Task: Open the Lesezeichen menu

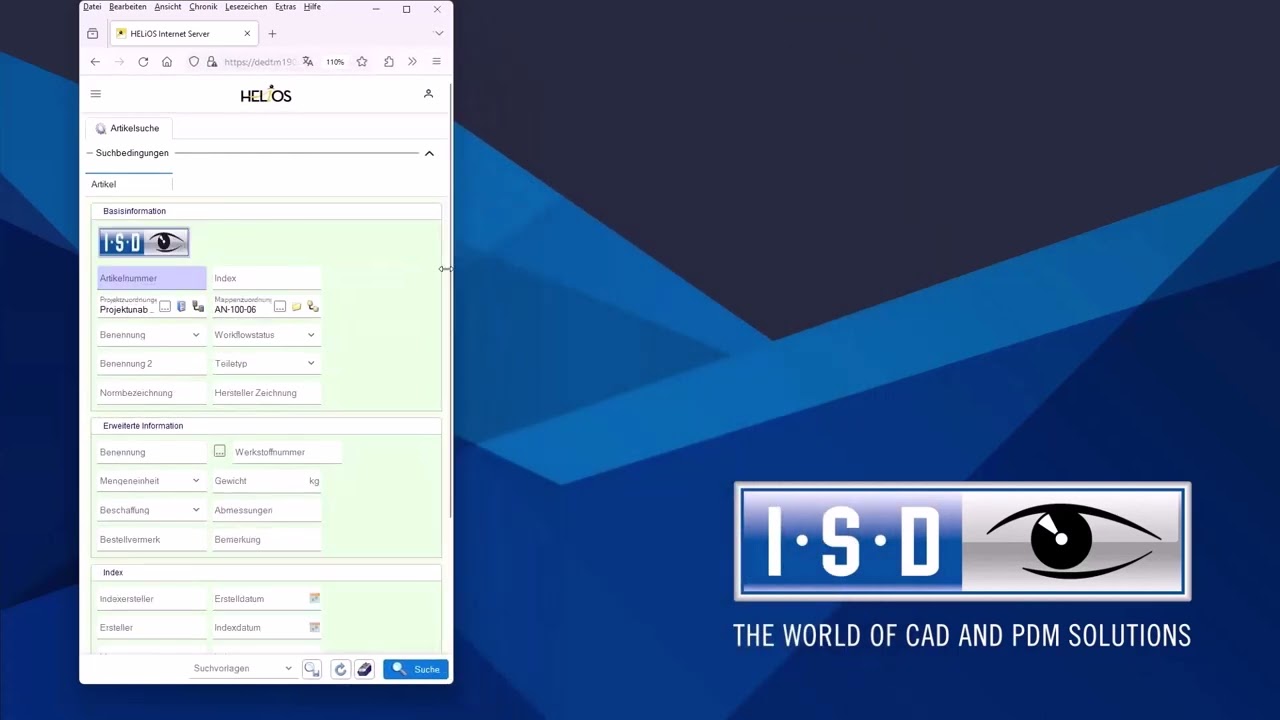Action: click(246, 7)
